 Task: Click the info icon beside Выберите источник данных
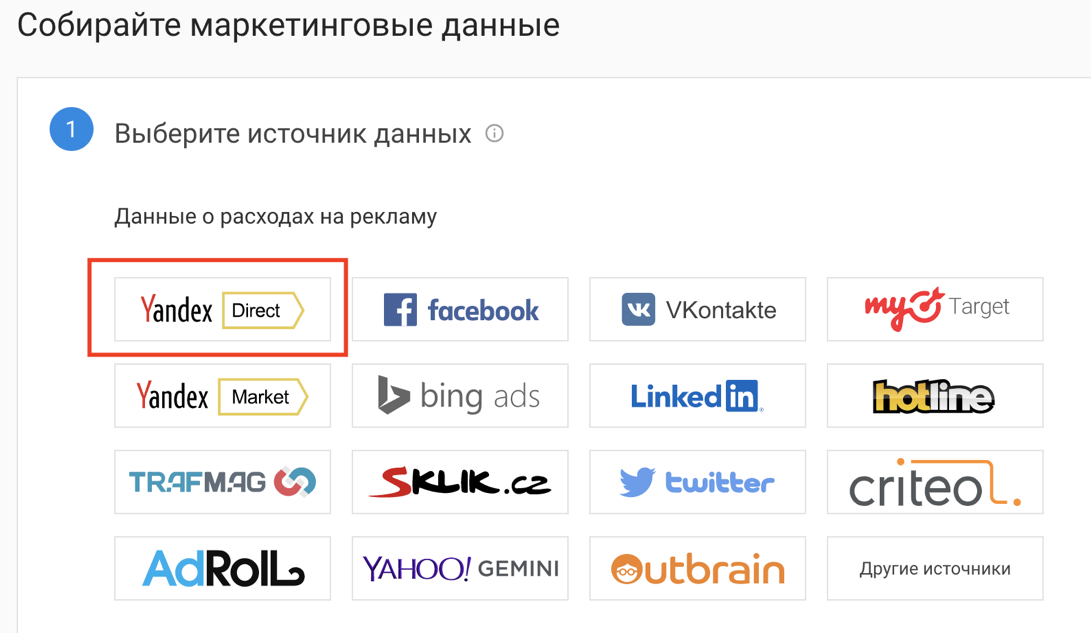click(494, 133)
